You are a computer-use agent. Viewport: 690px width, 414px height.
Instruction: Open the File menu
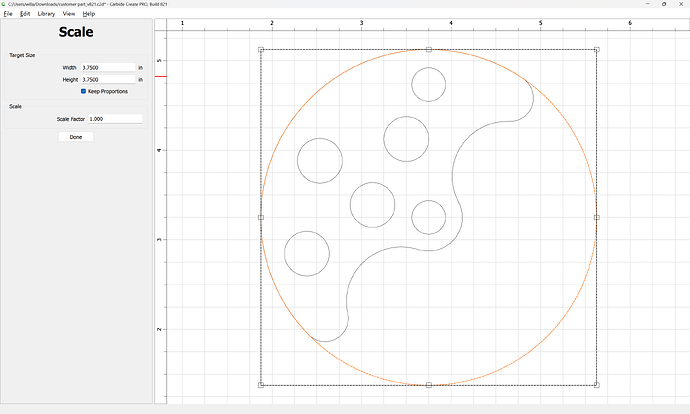(x=8, y=14)
